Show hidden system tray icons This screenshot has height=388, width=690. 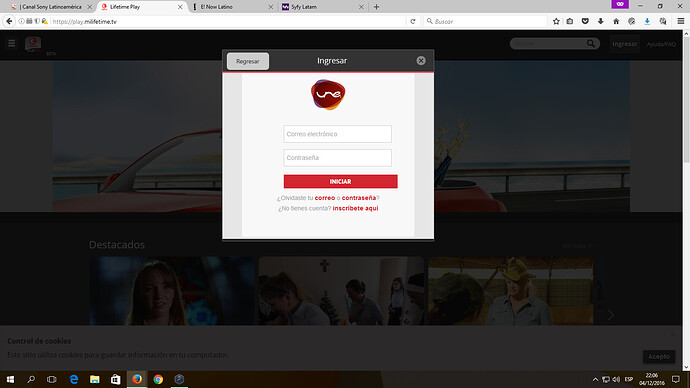tap(595, 379)
